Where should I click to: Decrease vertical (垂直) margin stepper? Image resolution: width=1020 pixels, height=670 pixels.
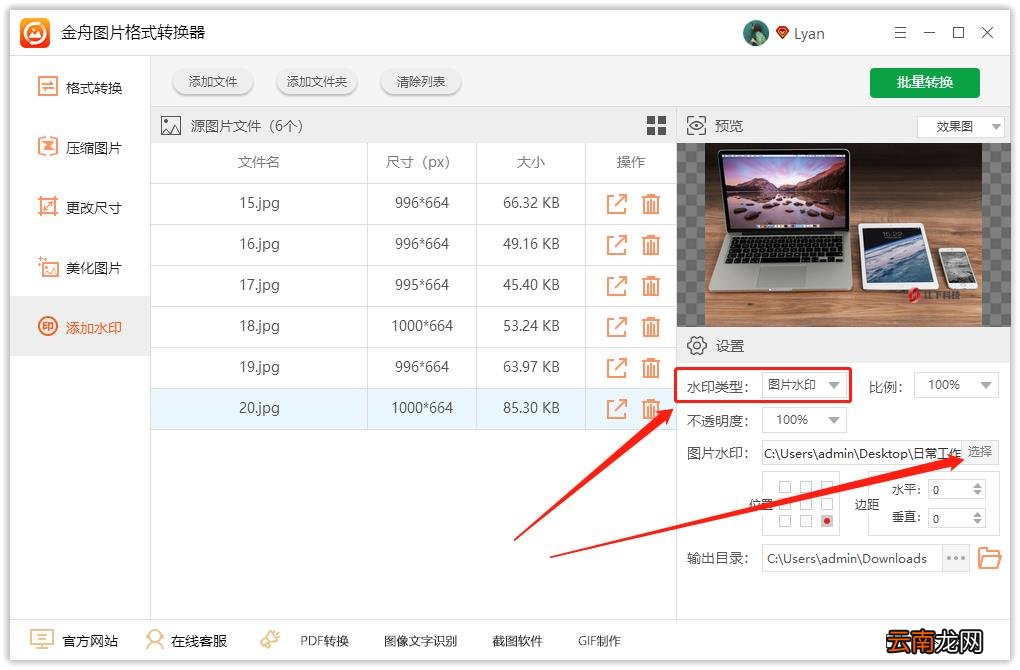[x=977, y=522]
